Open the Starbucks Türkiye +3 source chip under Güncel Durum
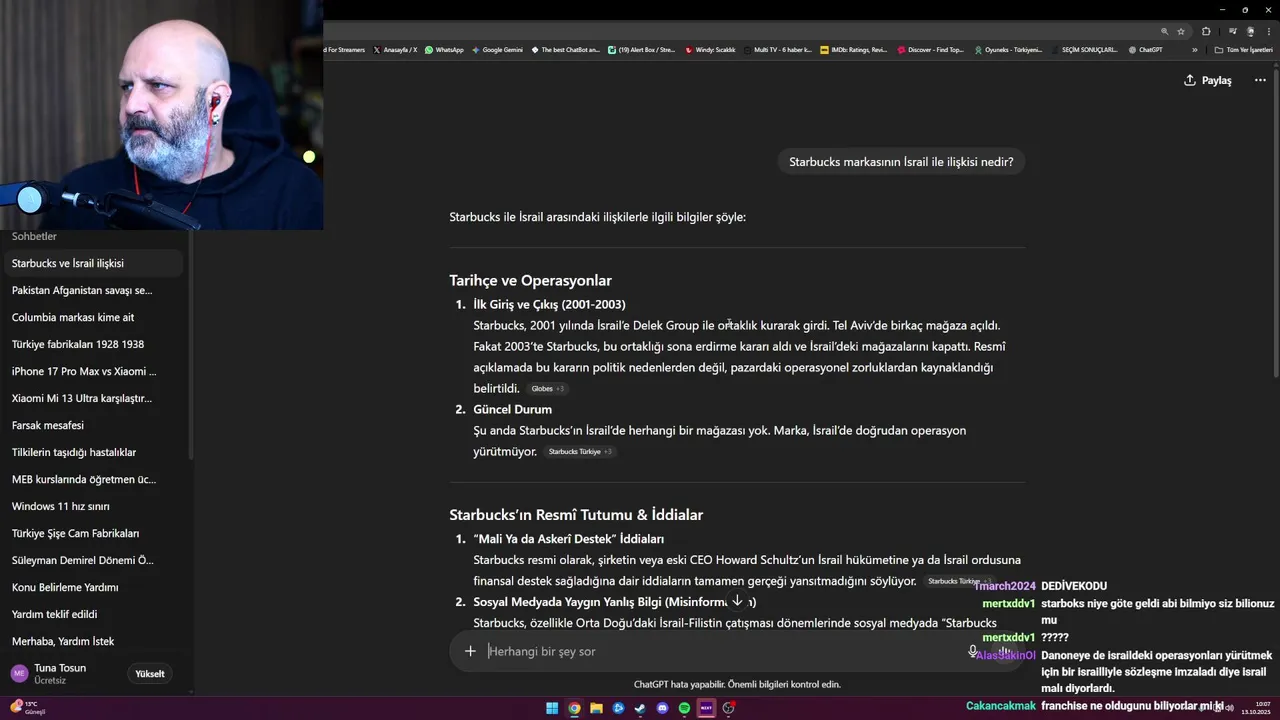The height and width of the screenshot is (720, 1280). click(x=580, y=451)
